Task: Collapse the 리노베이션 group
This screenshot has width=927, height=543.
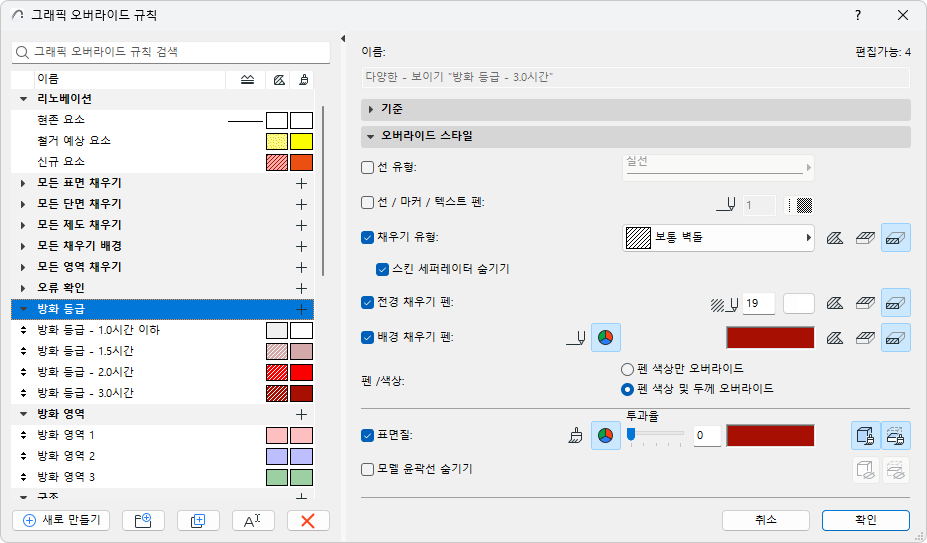Action: (x=24, y=99)
